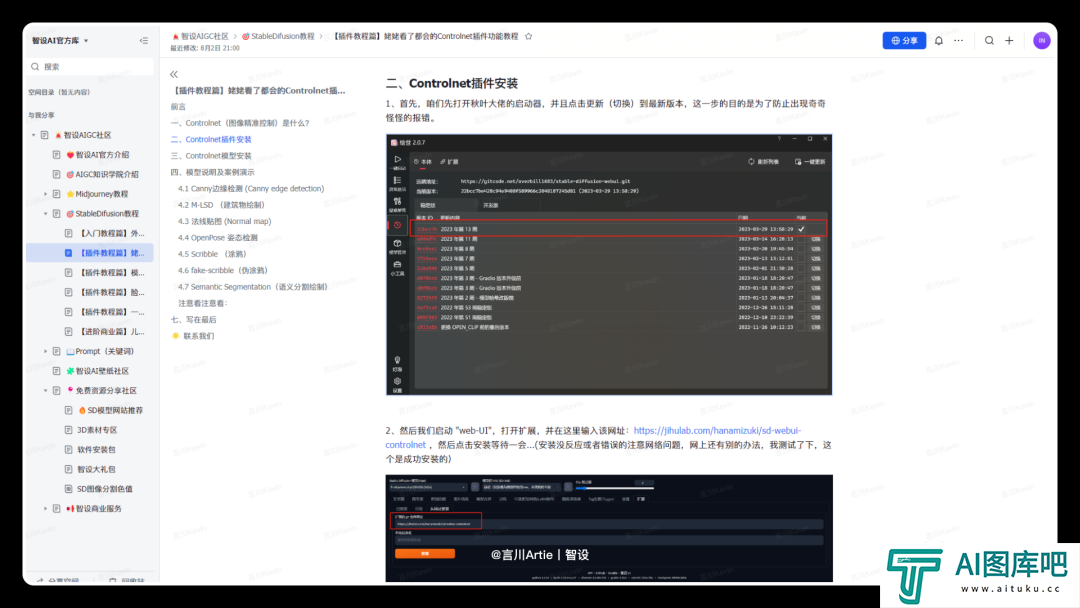Jump to 4.6 fake-scribble（伪涂鸦）in outline
The height and width of the screenshot is (608, 1080).
(222, 271)
